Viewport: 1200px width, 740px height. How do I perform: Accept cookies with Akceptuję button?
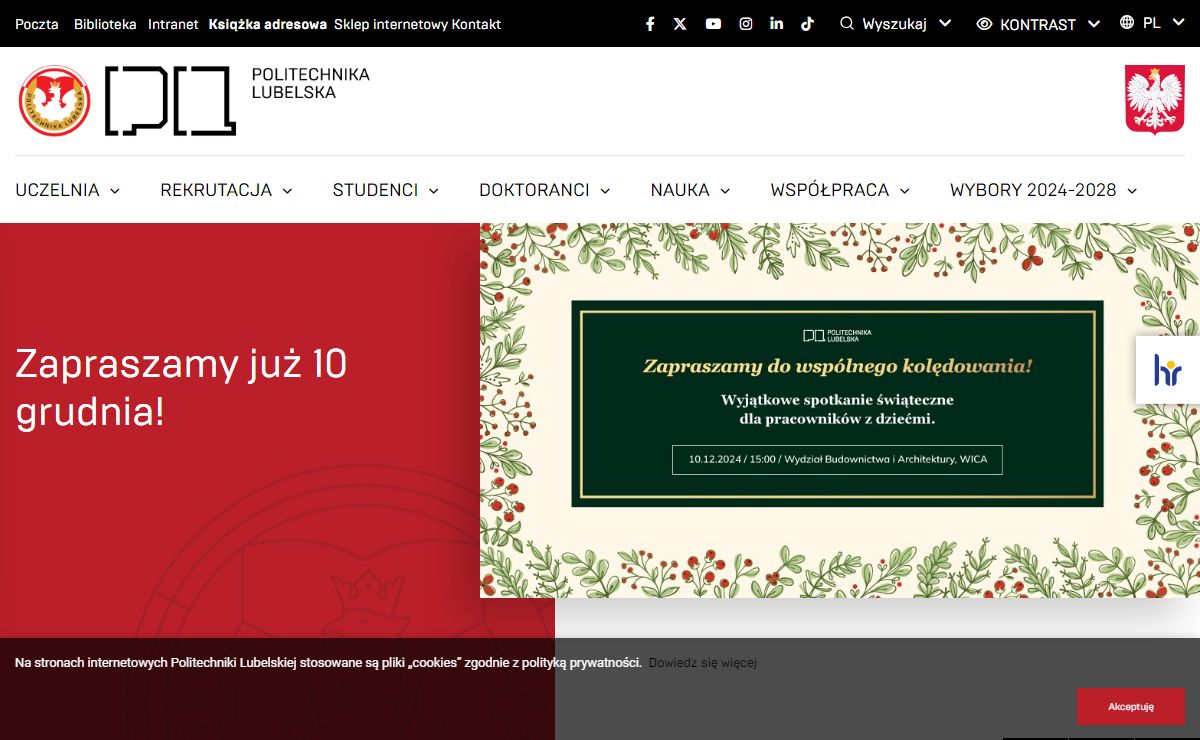[x=1130, y=706]
